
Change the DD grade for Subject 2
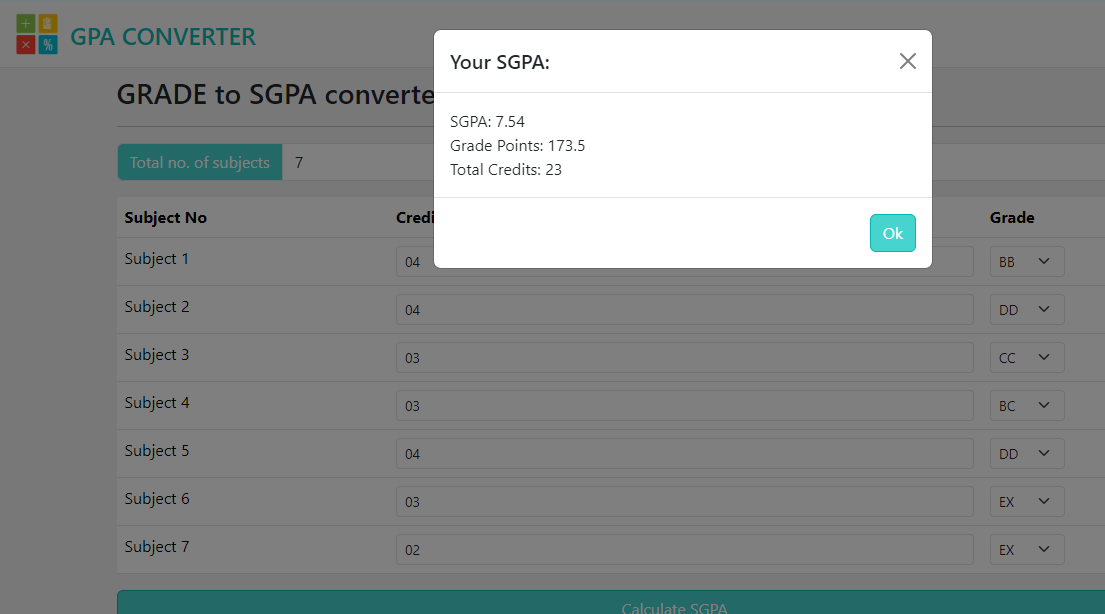tap(1027, 309)
